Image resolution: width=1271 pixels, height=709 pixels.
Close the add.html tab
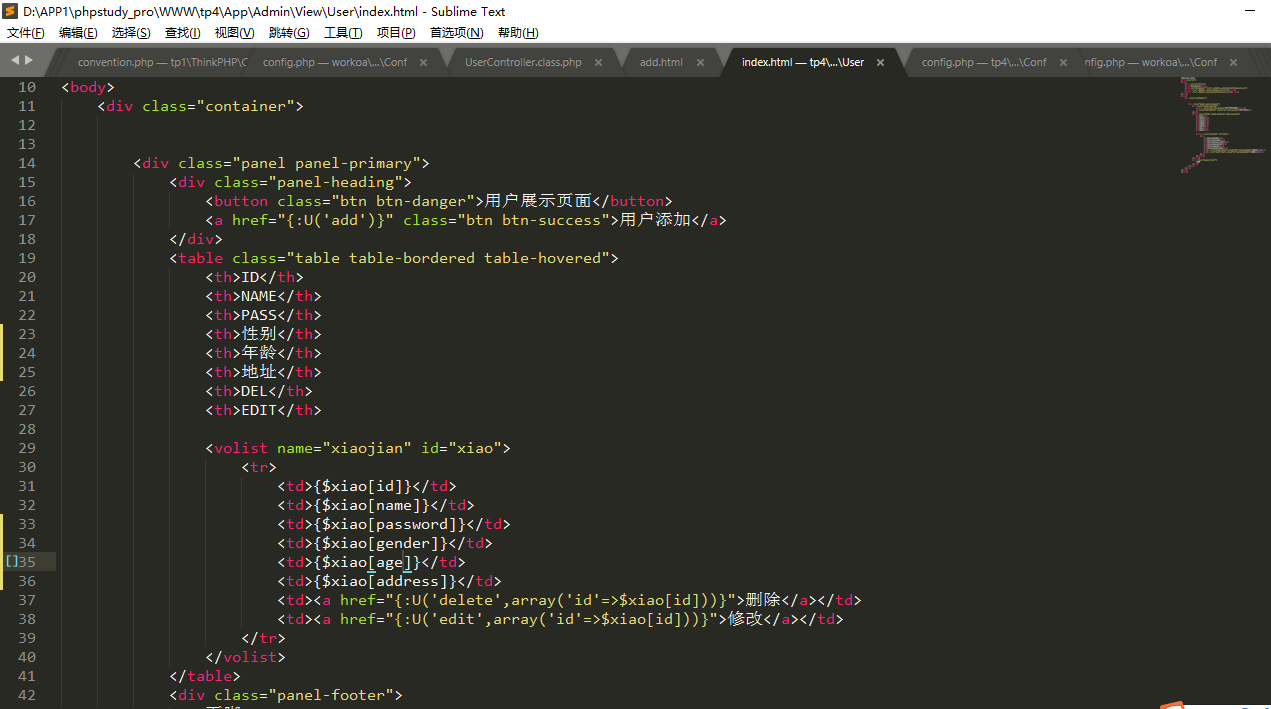(700, 62)
